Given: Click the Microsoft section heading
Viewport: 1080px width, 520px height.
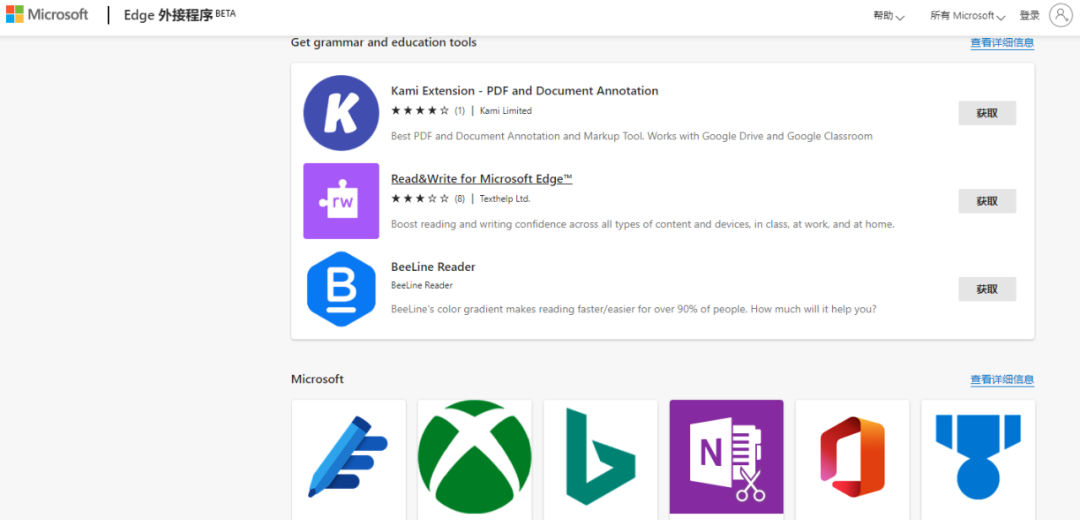Looking at the screenshot, I should (318, 379).
